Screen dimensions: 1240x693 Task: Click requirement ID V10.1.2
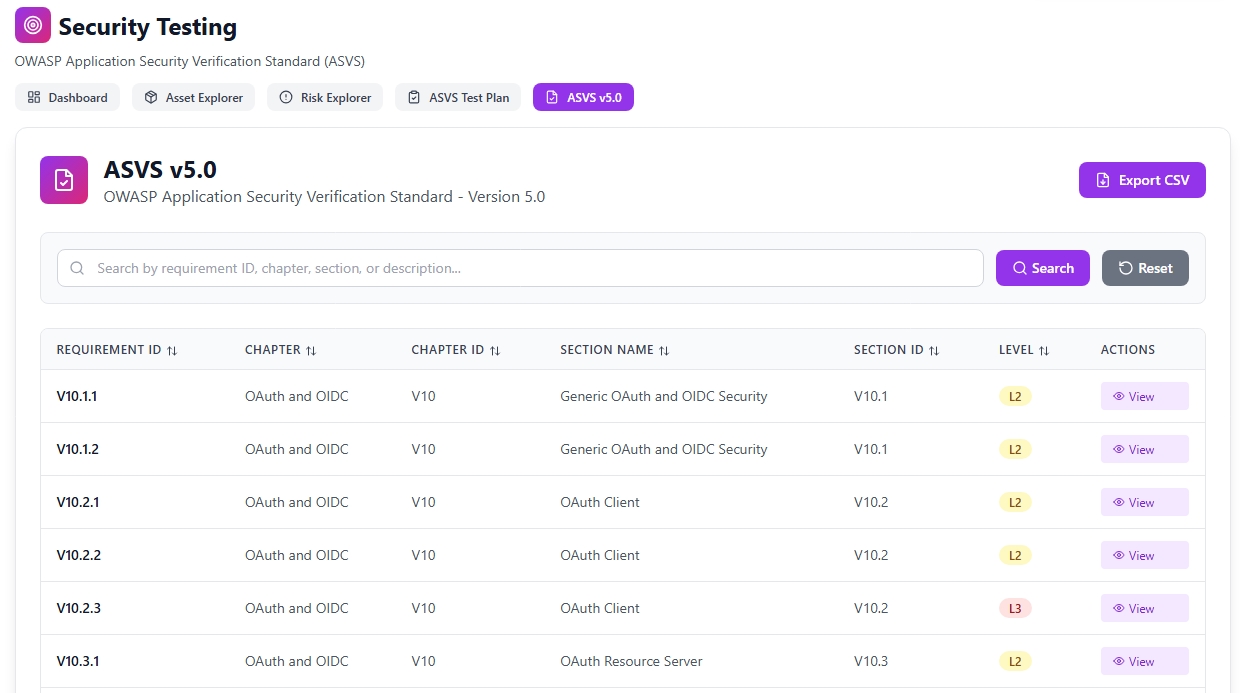(x=78, y=449)
